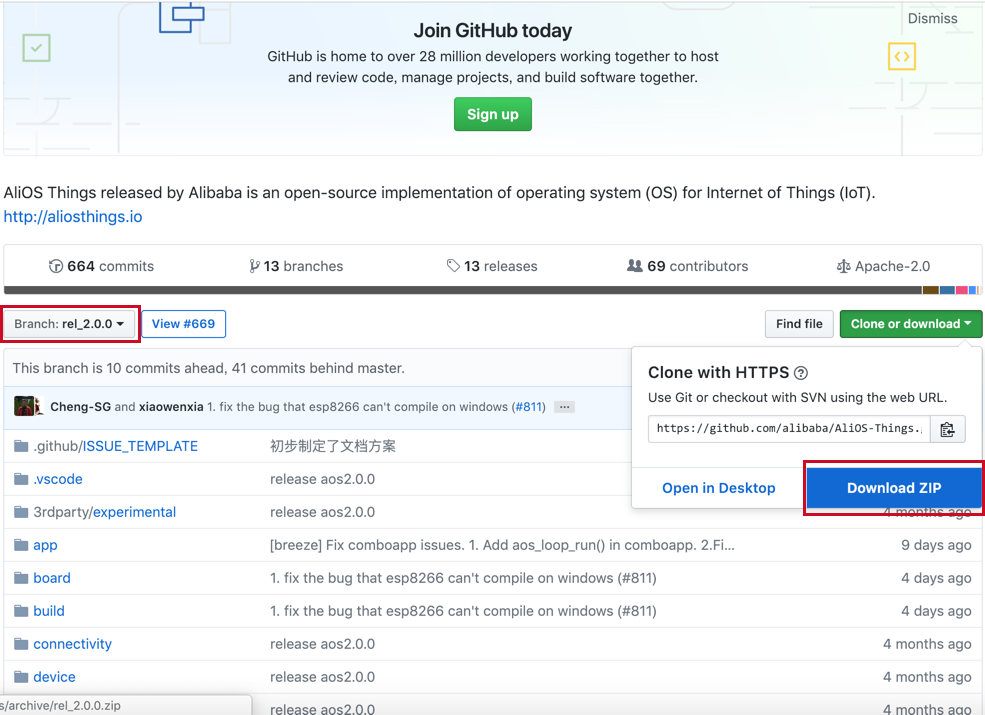Click the folder icon beside board
985x715 pixels.
[x=21, y=578]
